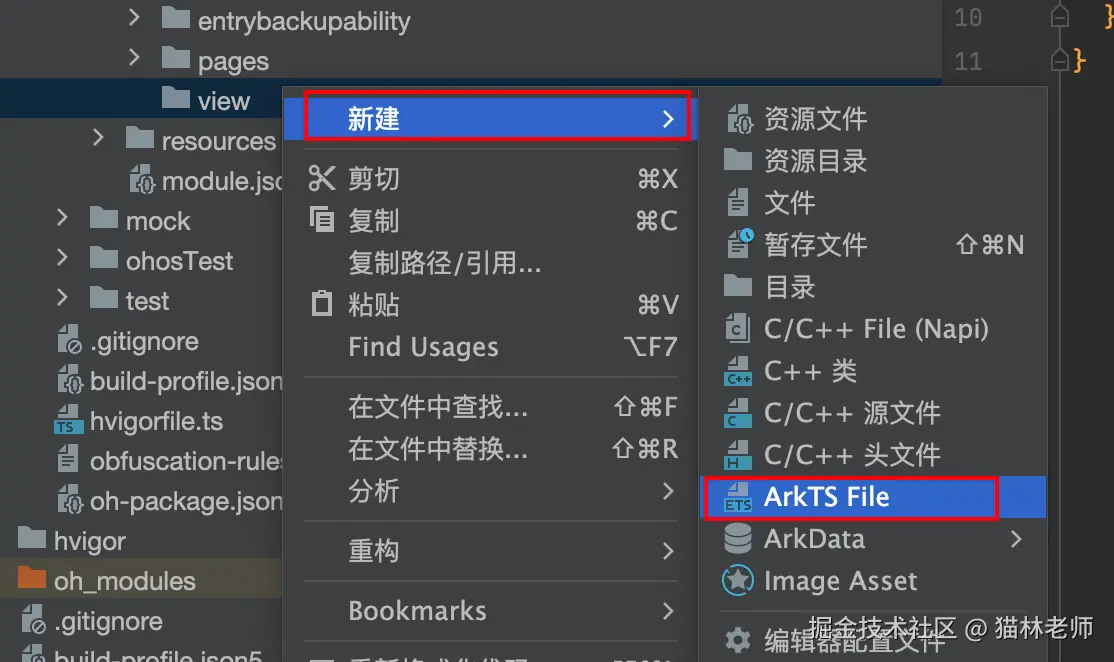
Task: Click the view folder icon
Action: tap(175, 97)
